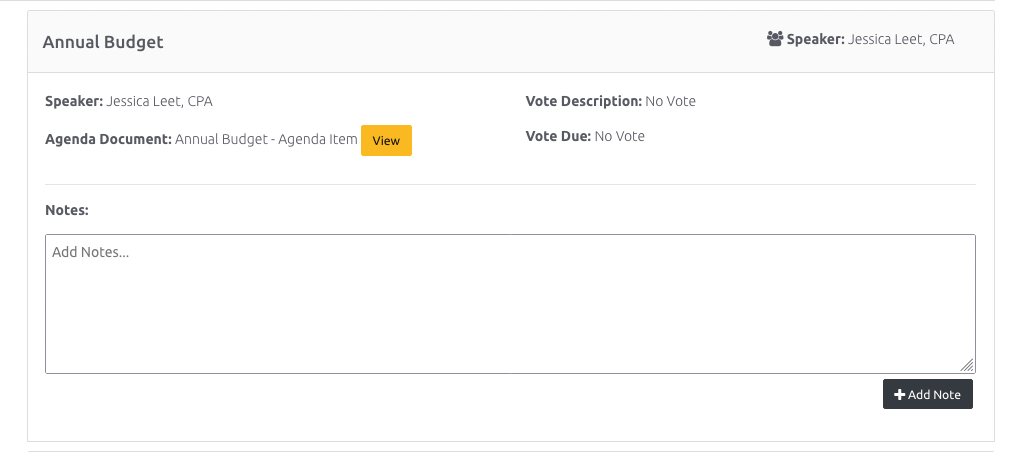Screen dimensions: 1009x452
Task: Click the bold Speaker label in header
Action: [x=816, y=40]
